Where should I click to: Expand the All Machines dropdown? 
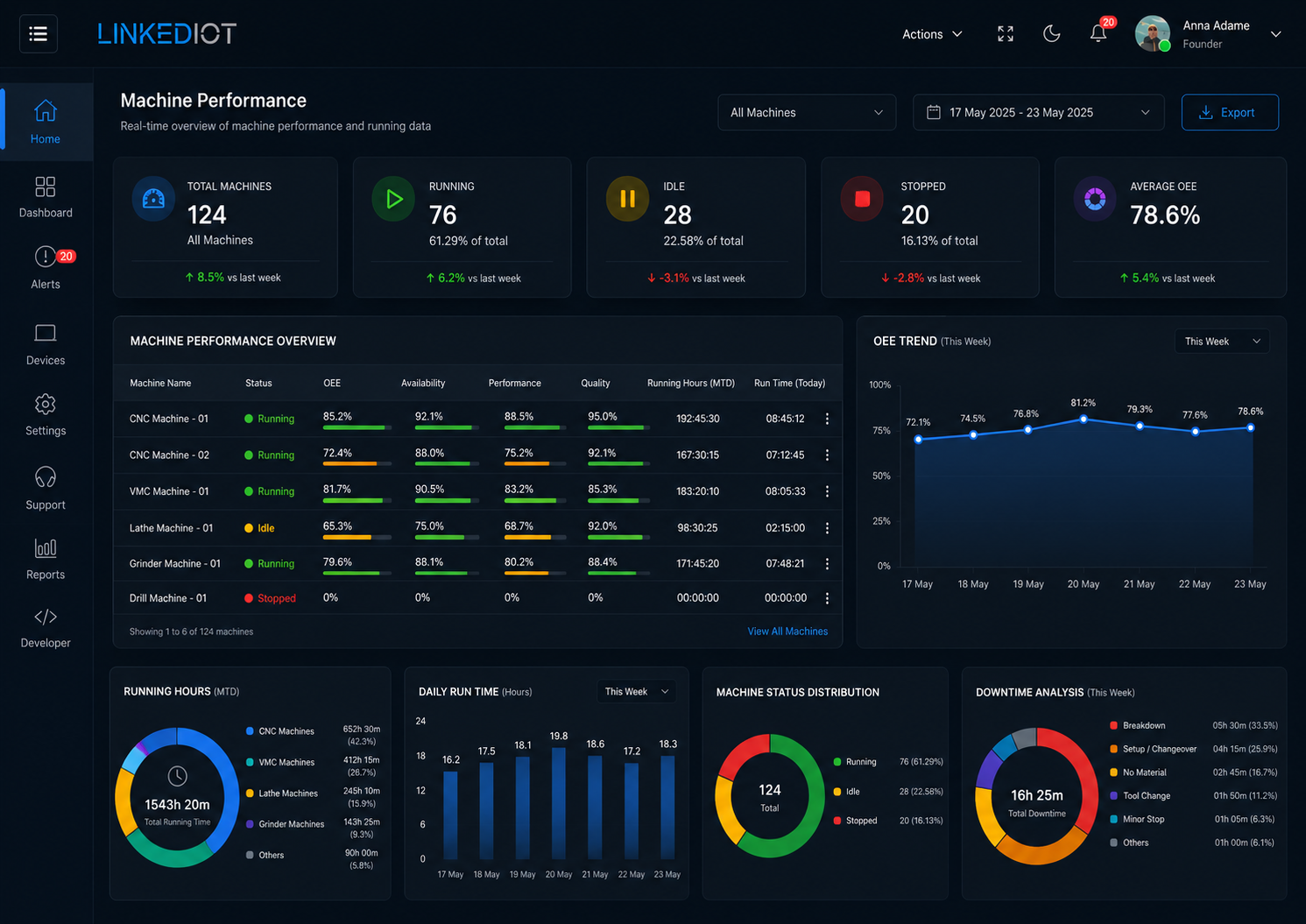coord(807,112)
